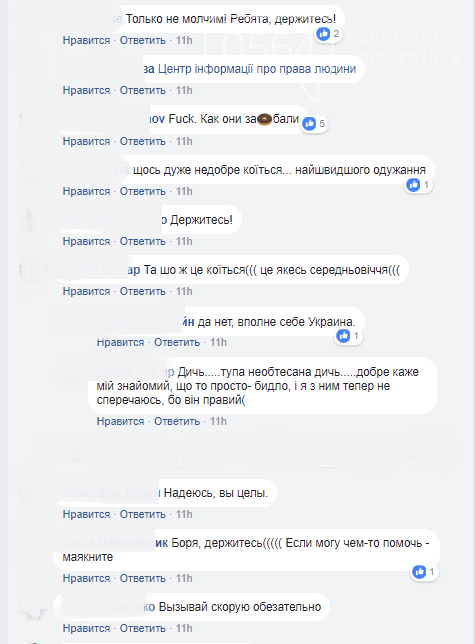Open 11h timestamp under 'Надеюсь, вы целы' comment

pos(184,514)
